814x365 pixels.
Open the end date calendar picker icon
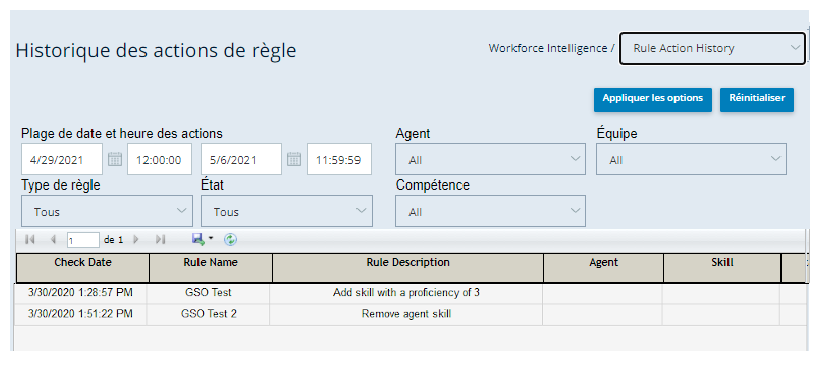click(x=294, y=159)
